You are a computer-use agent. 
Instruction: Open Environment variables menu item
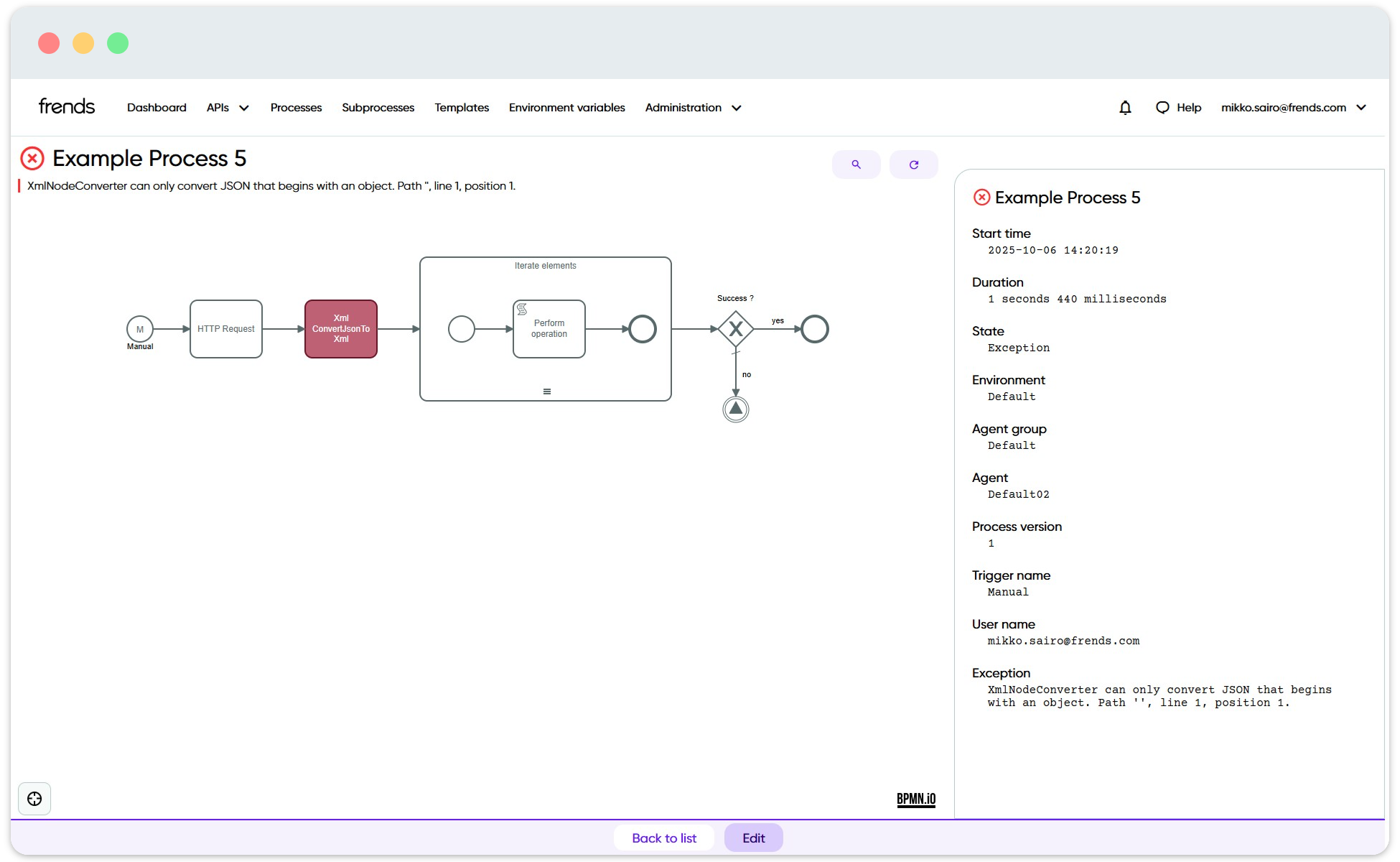pos(566,108)
